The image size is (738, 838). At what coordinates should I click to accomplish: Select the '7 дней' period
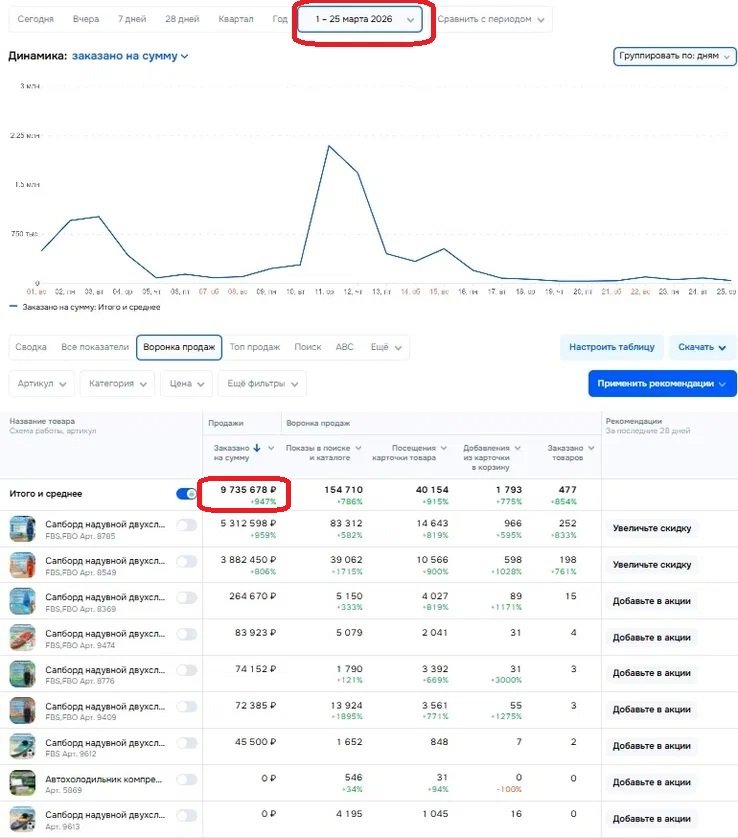(132, 19)
